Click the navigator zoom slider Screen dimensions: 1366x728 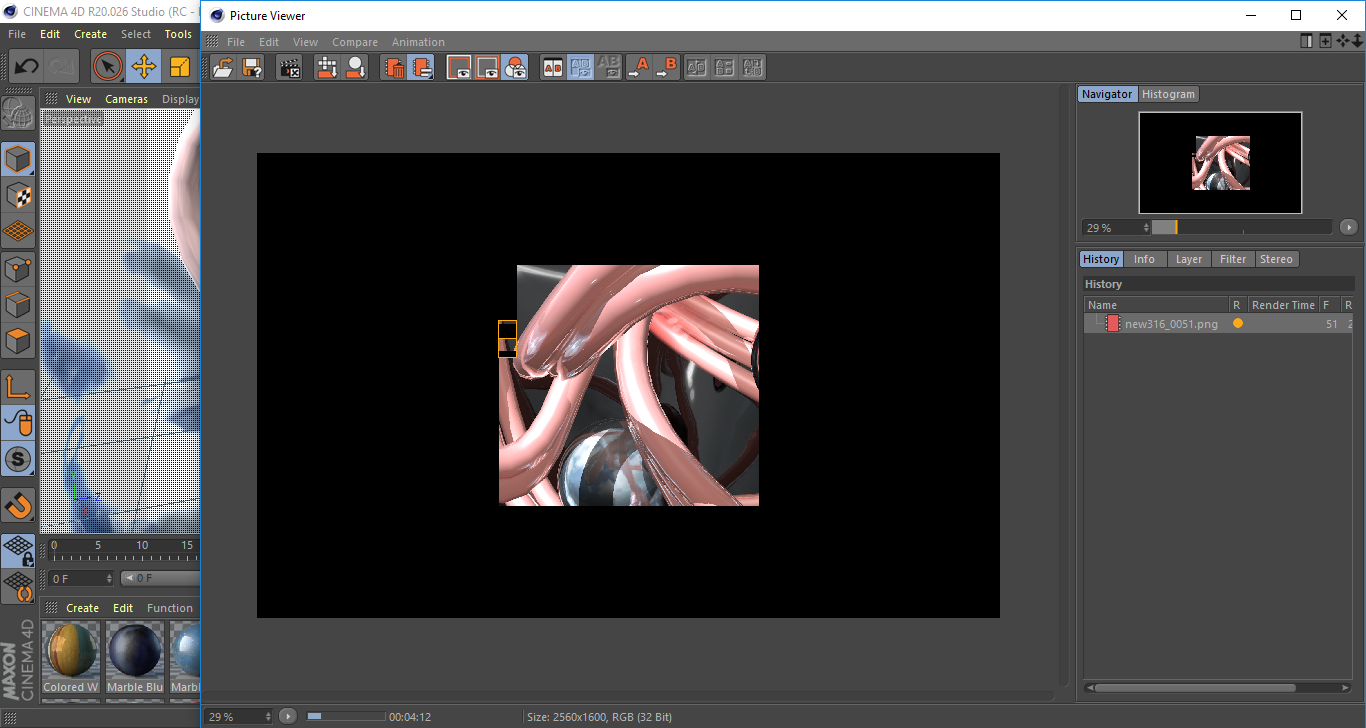[x=1241, y=227]
